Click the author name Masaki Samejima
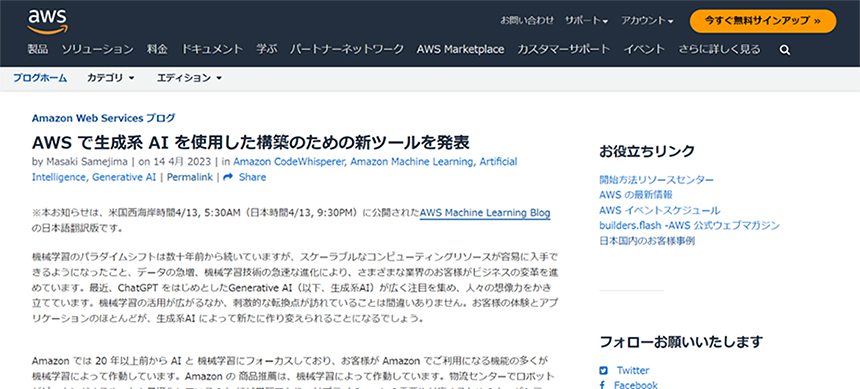Viewport: 860px width, 389px height. (86, 161)
